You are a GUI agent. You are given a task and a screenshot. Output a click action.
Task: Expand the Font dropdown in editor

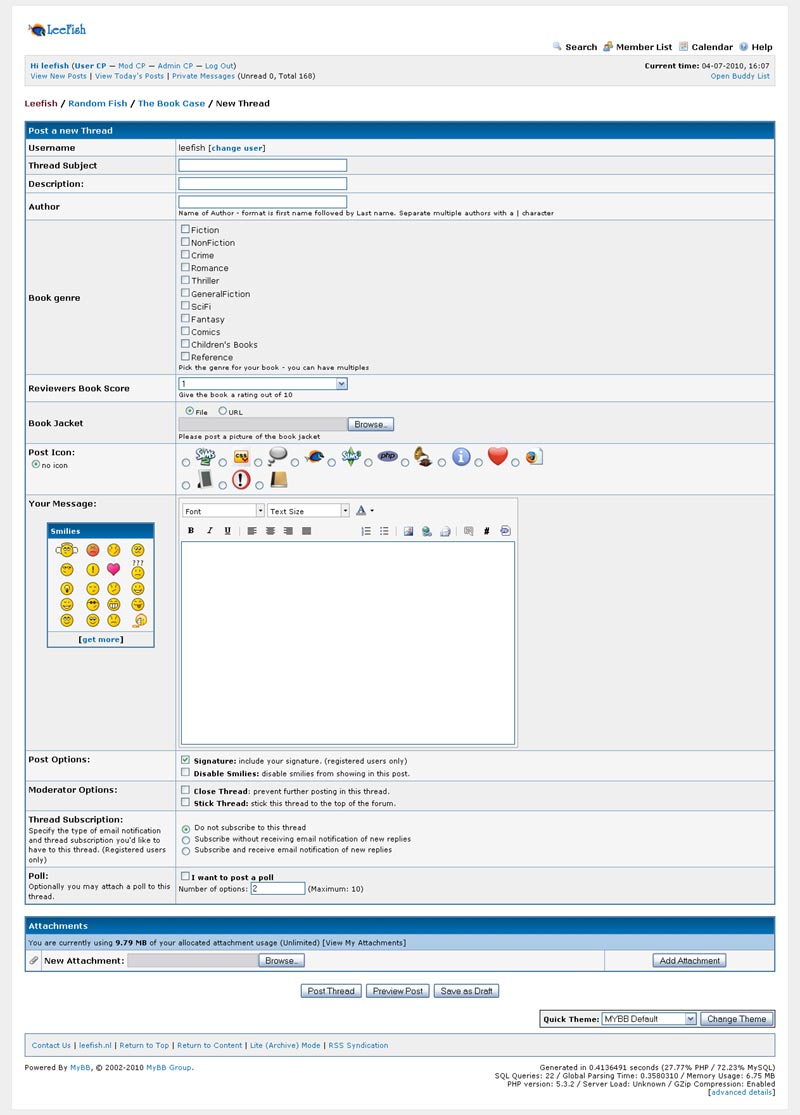224,511
